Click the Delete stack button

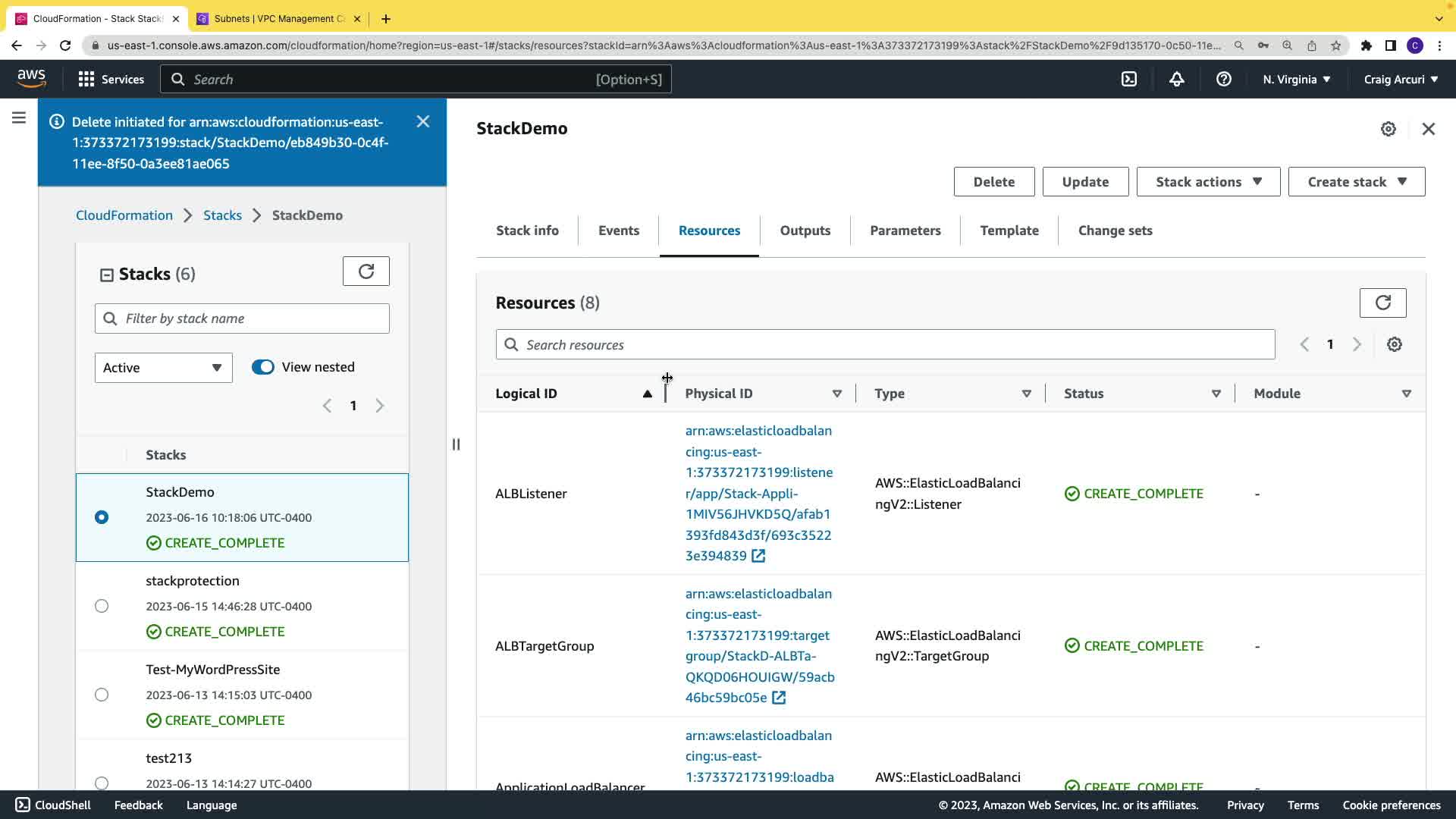tap(993, 182)
